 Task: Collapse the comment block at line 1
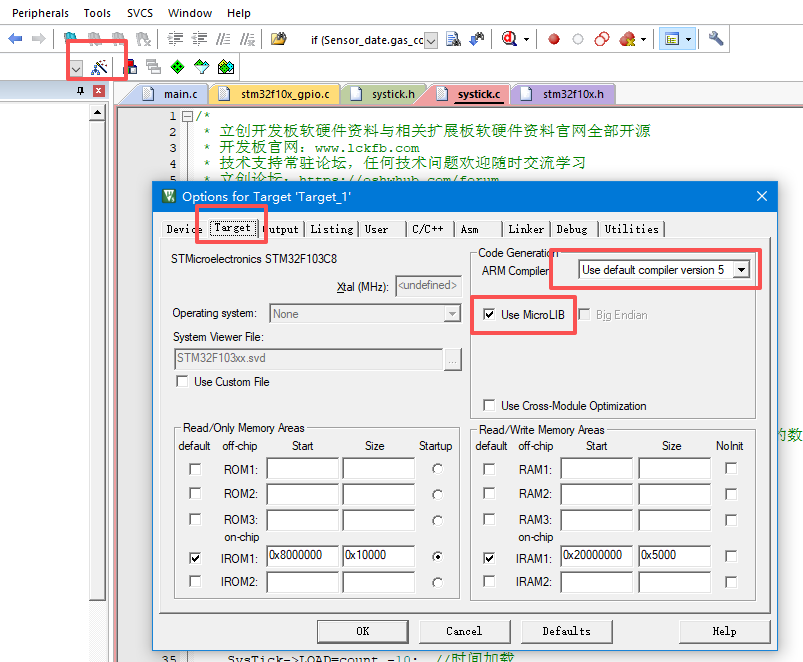pos(187,116)
